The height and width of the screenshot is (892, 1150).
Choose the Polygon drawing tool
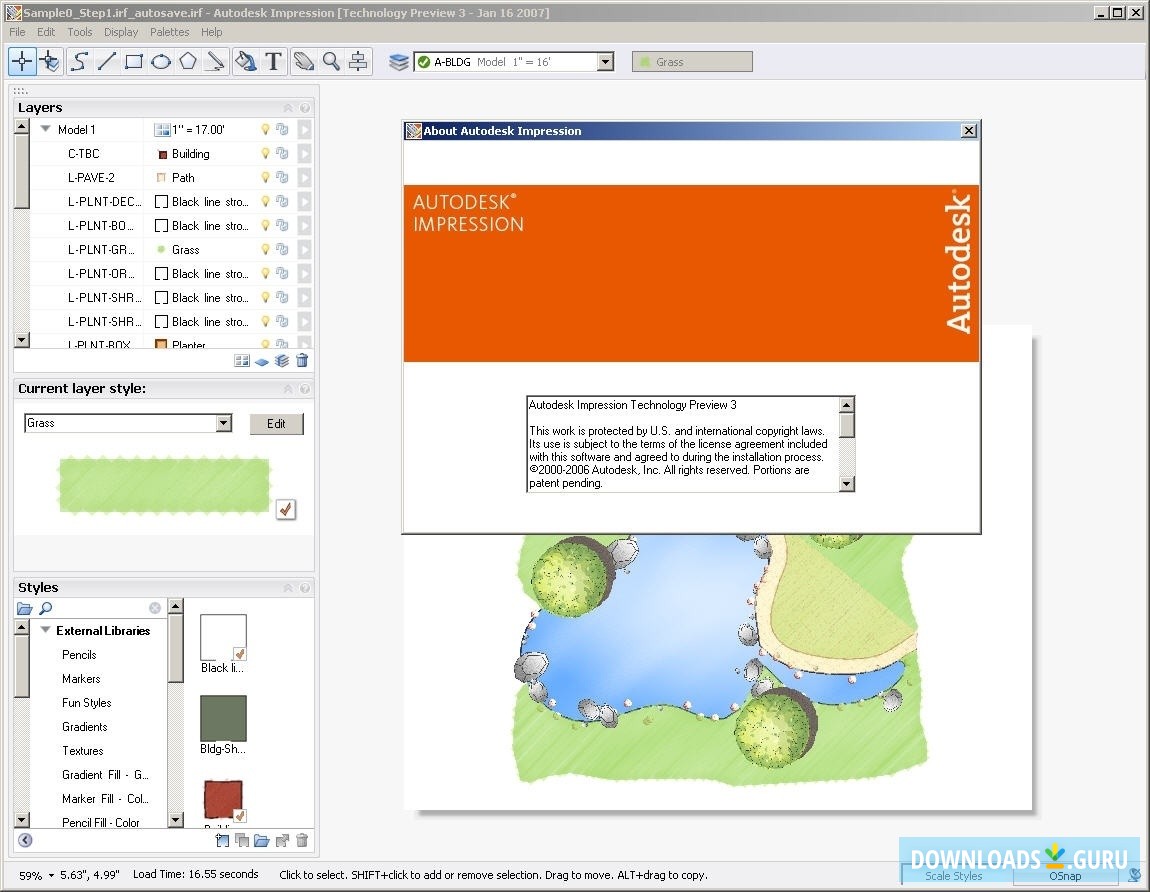tap(188, 62)
